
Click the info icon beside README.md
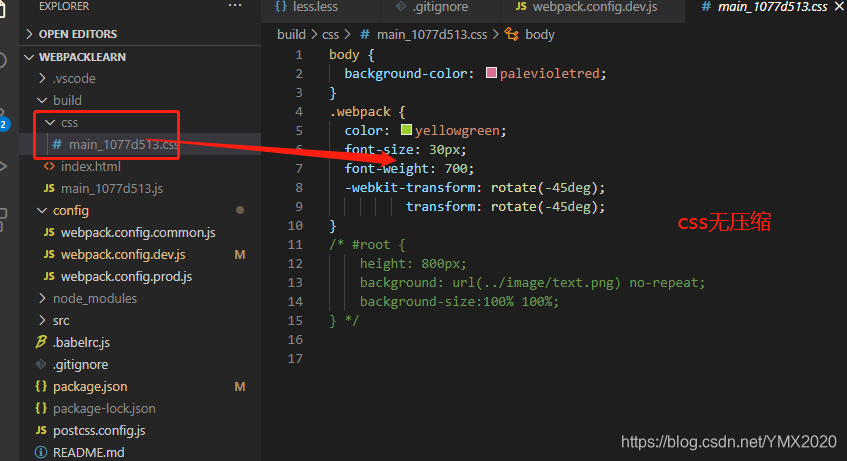click(41, 452)
